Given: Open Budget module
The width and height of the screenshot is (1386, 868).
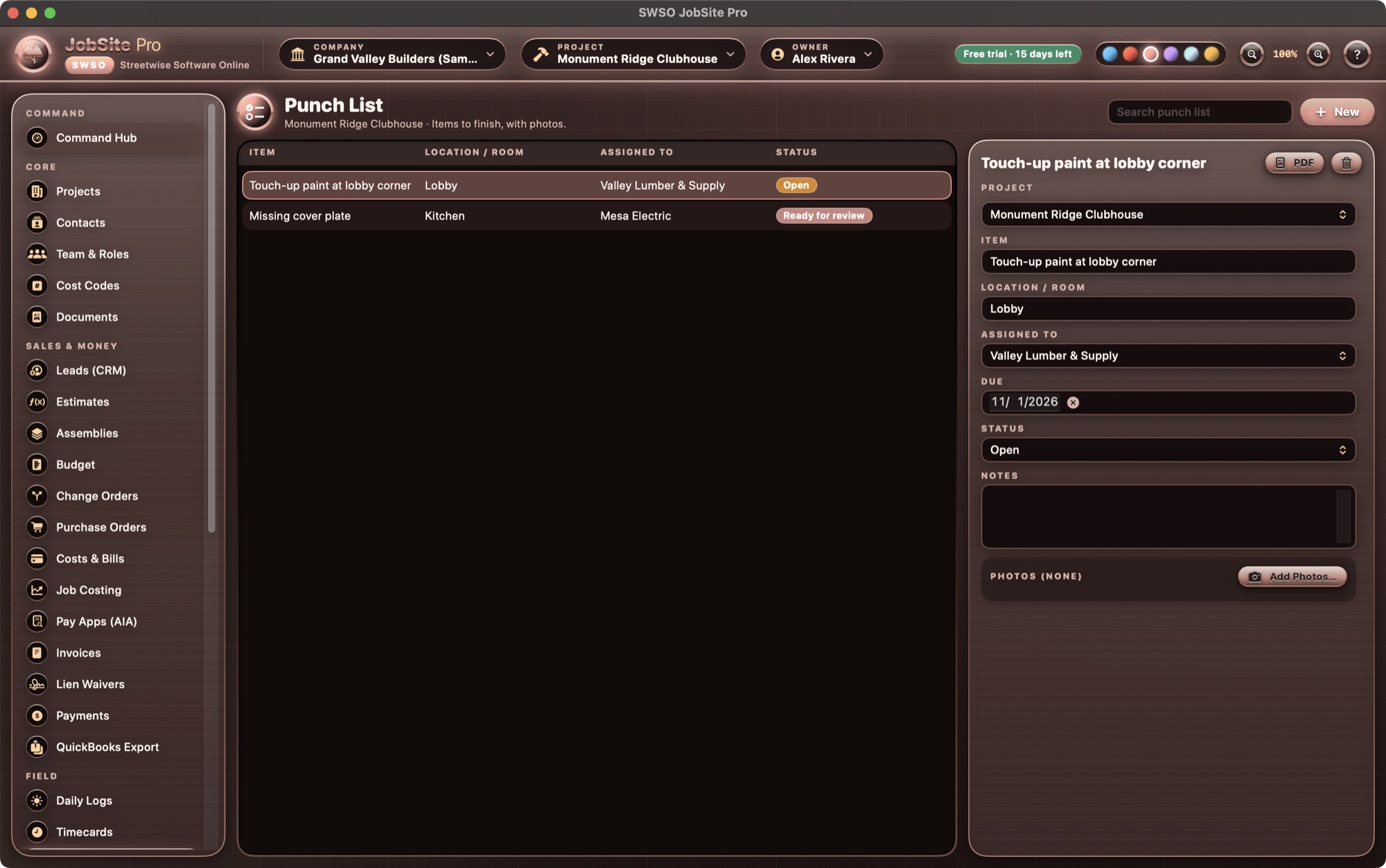Looking at the screenshot, I should pos(76,465).
